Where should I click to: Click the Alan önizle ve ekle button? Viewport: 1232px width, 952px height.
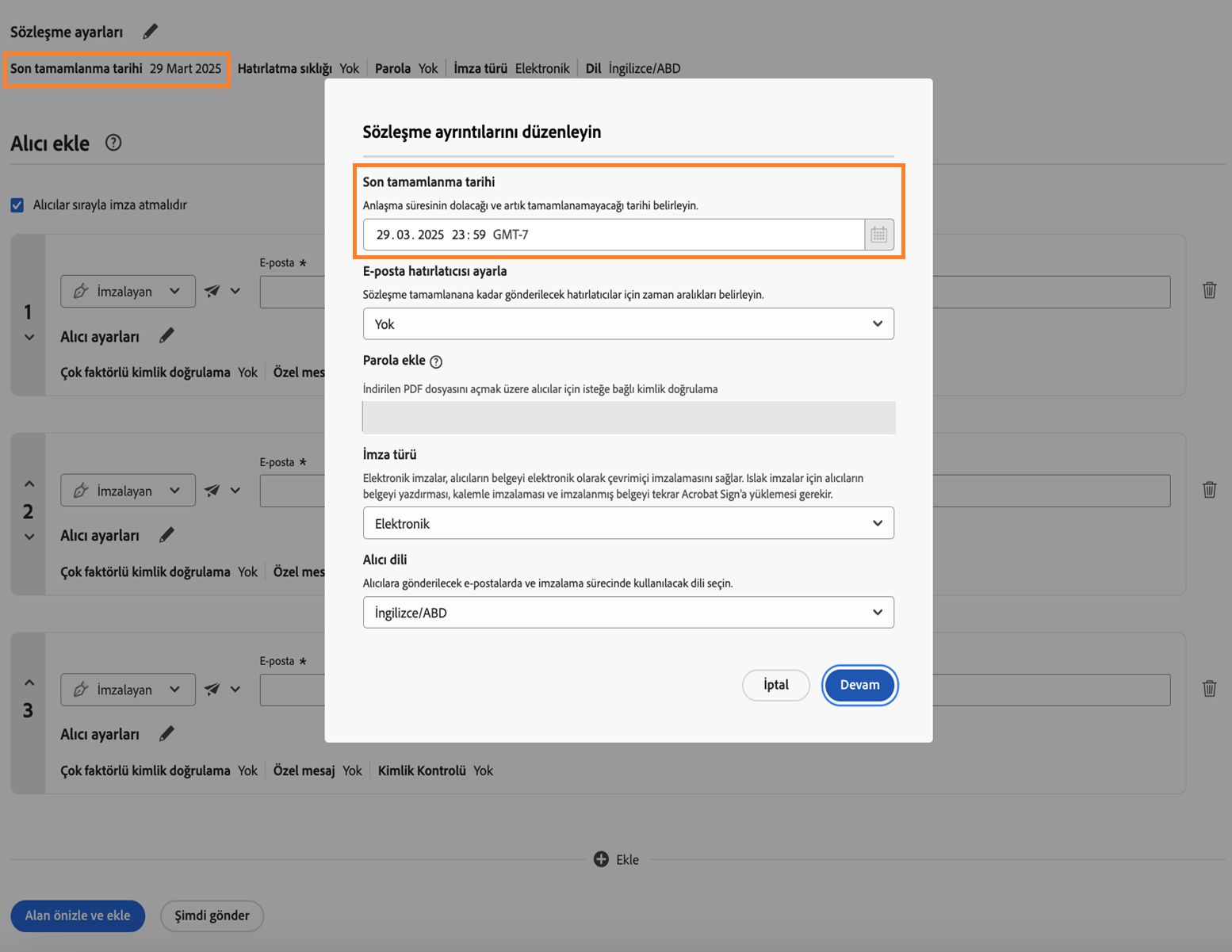78,916
